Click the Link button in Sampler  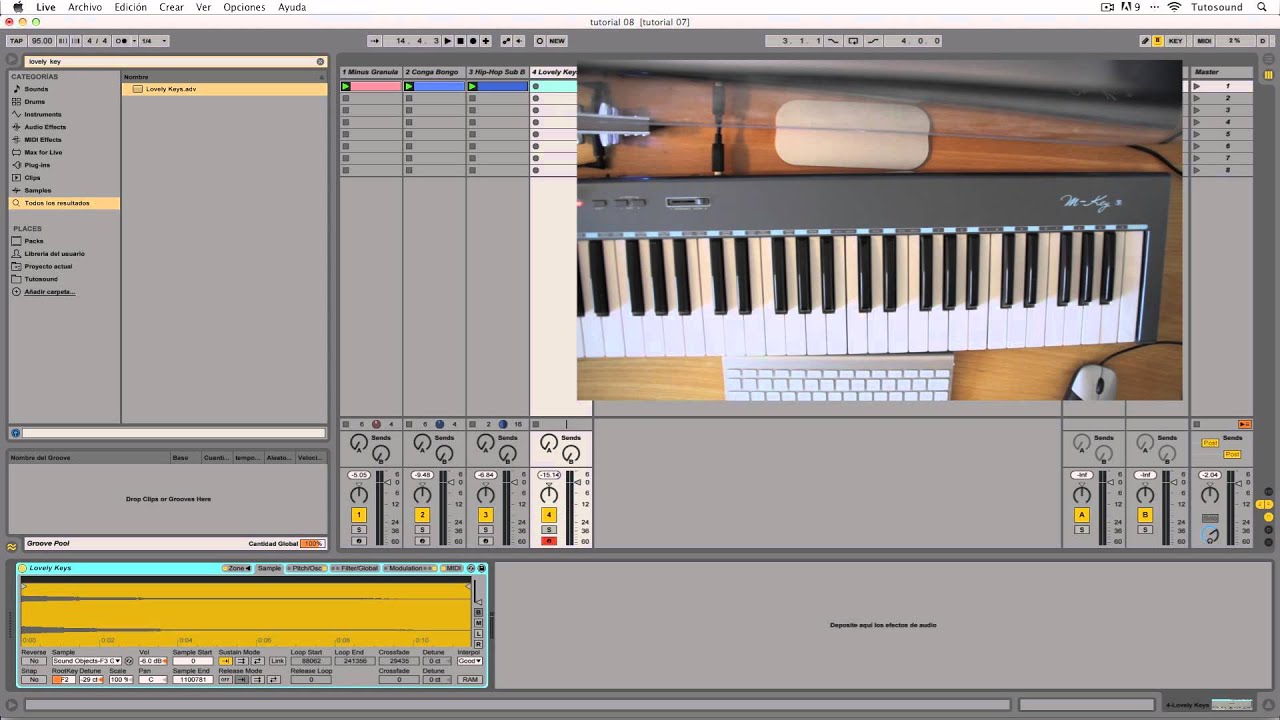tap(277, 661)
